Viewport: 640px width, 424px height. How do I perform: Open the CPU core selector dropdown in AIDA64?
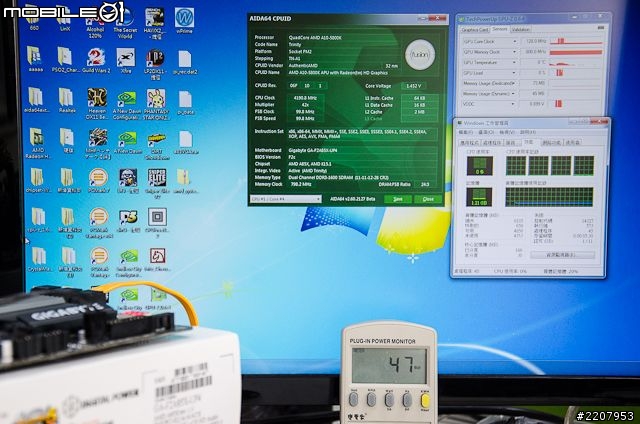pyautogui.click(x=285, y=199)
